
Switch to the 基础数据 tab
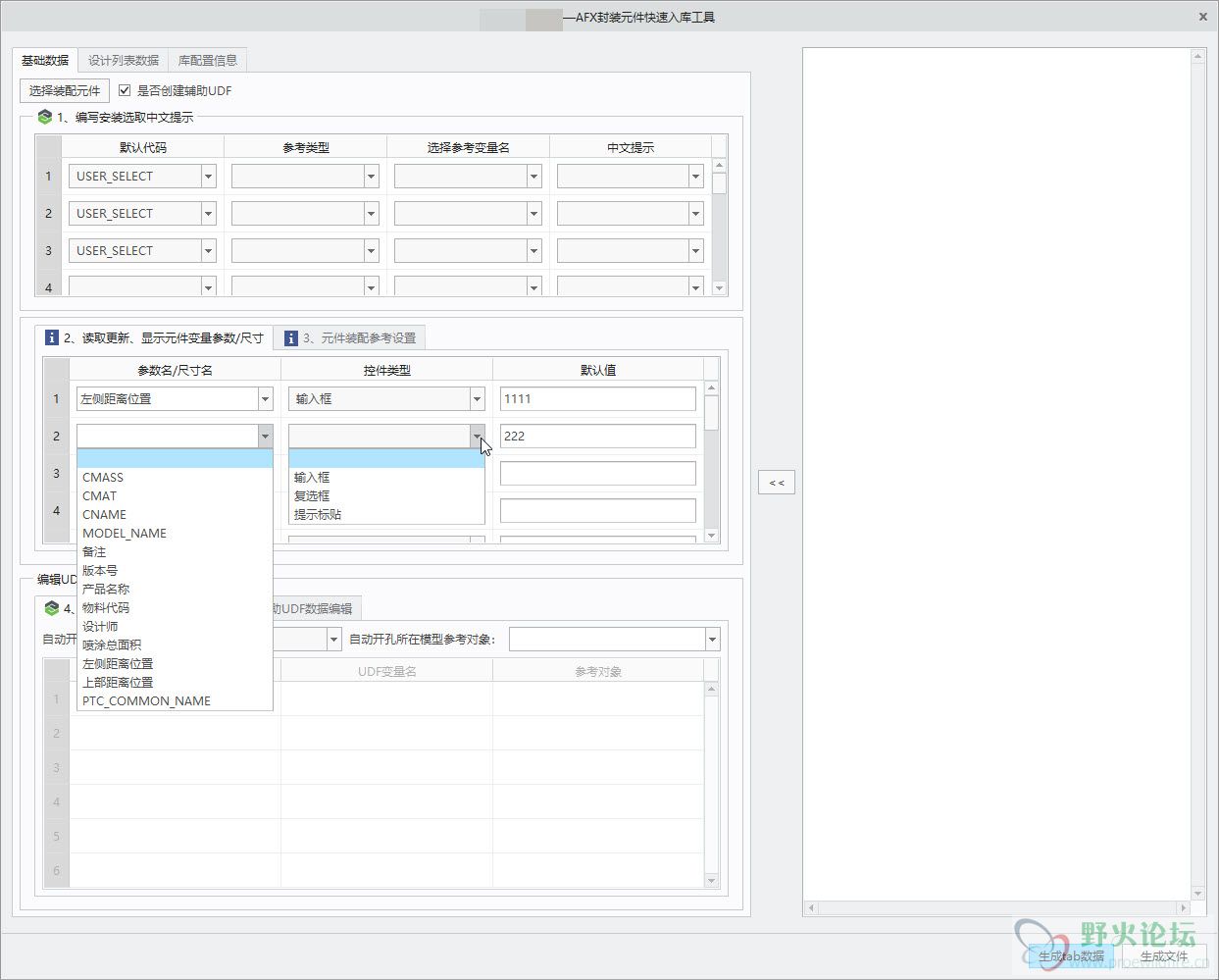point(45,60)
